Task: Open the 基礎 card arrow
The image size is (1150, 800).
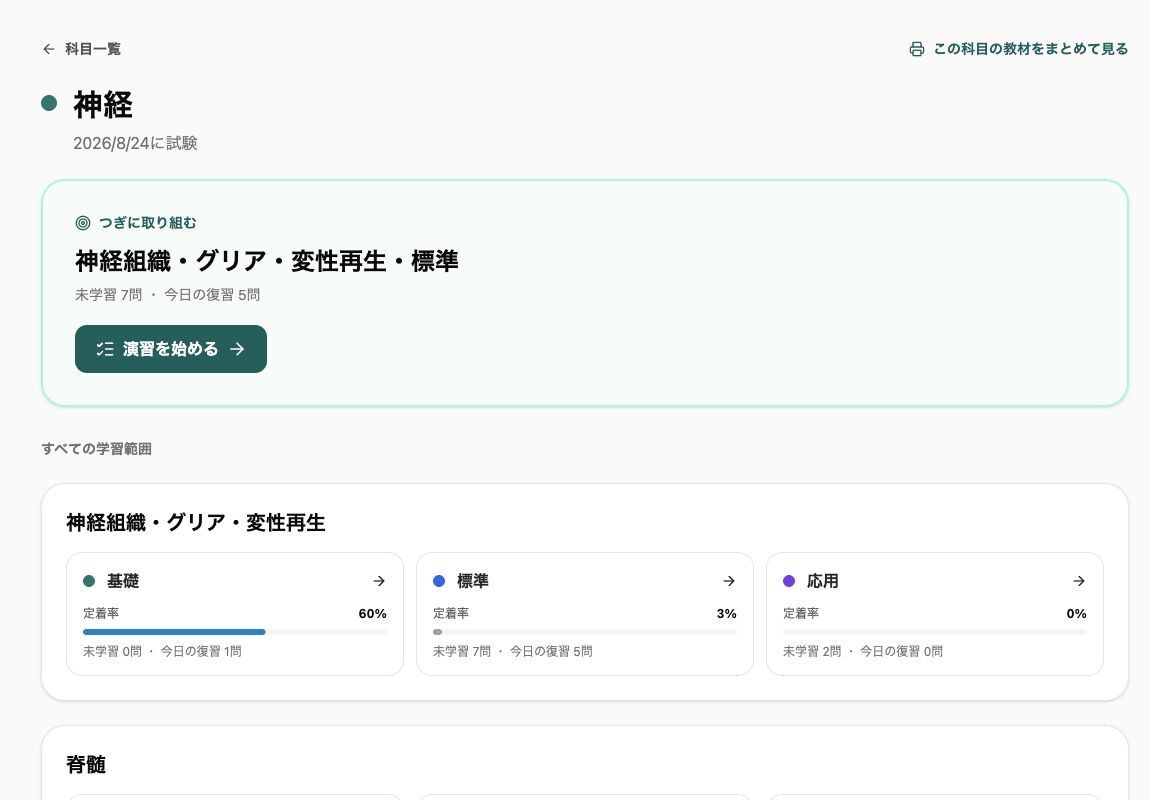Action: [x=379, y=581]
